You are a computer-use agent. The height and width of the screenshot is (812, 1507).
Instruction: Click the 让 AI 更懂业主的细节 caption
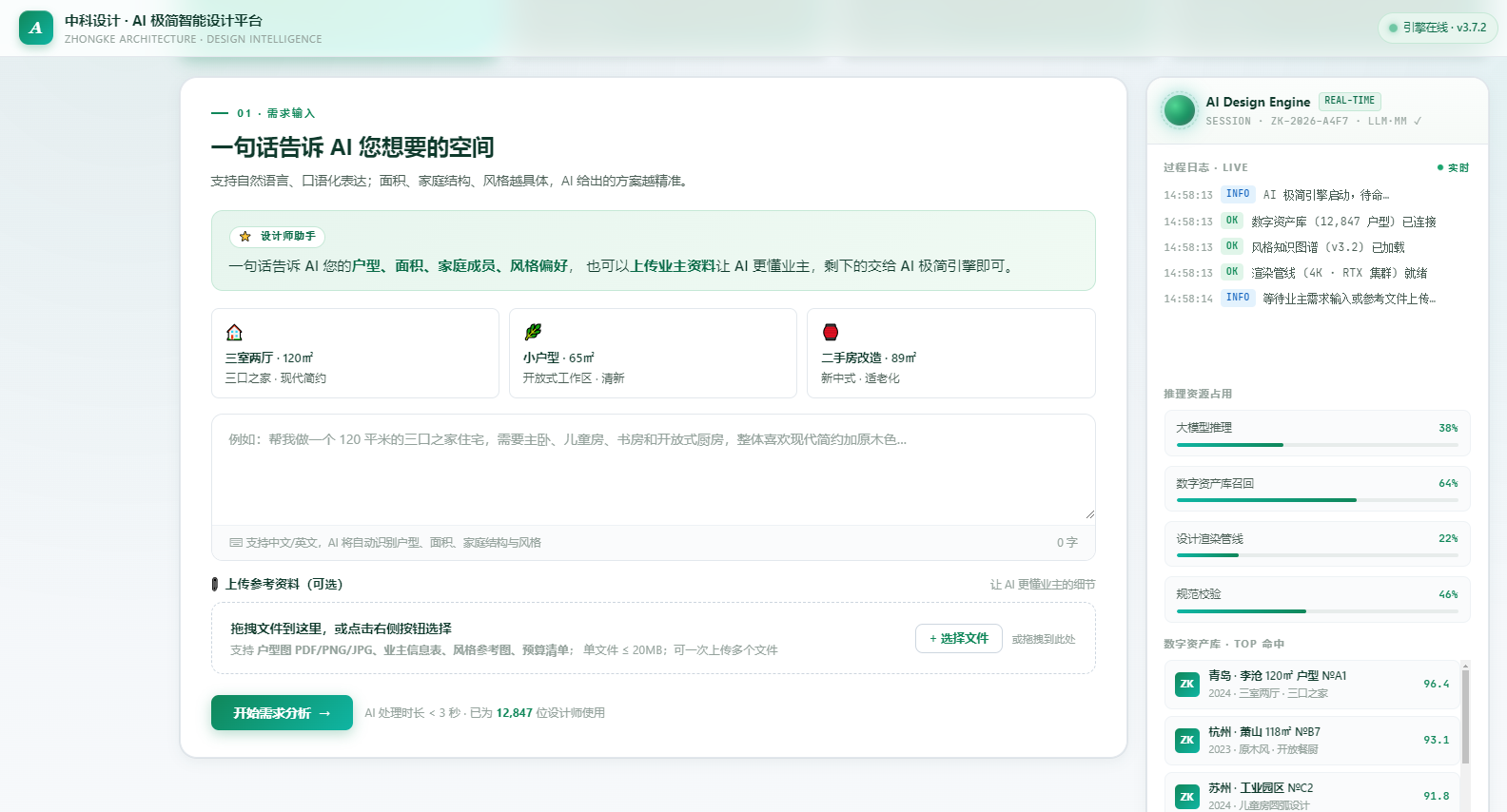(1043, 585)
